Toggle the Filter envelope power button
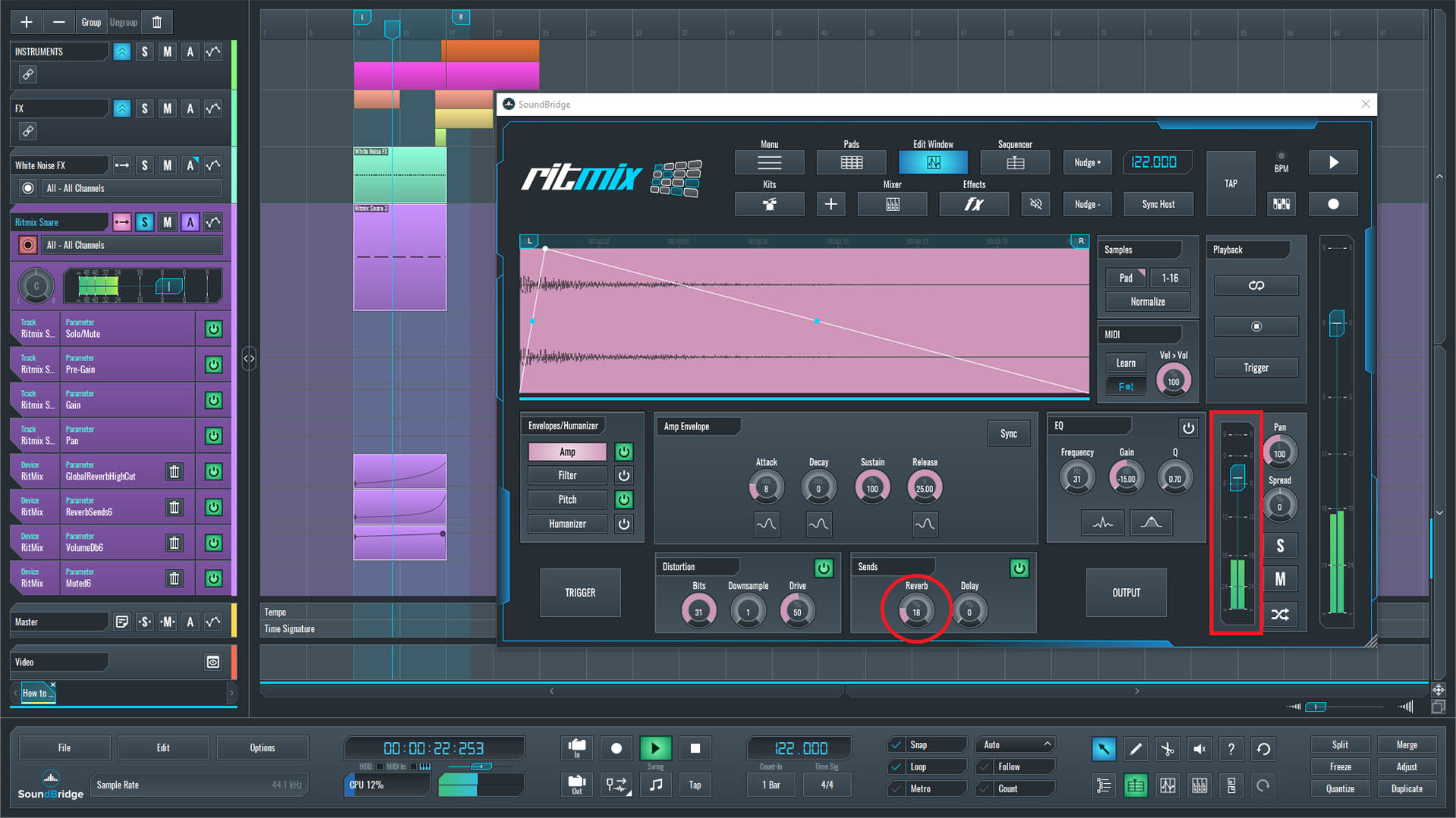 coord(623,476)
